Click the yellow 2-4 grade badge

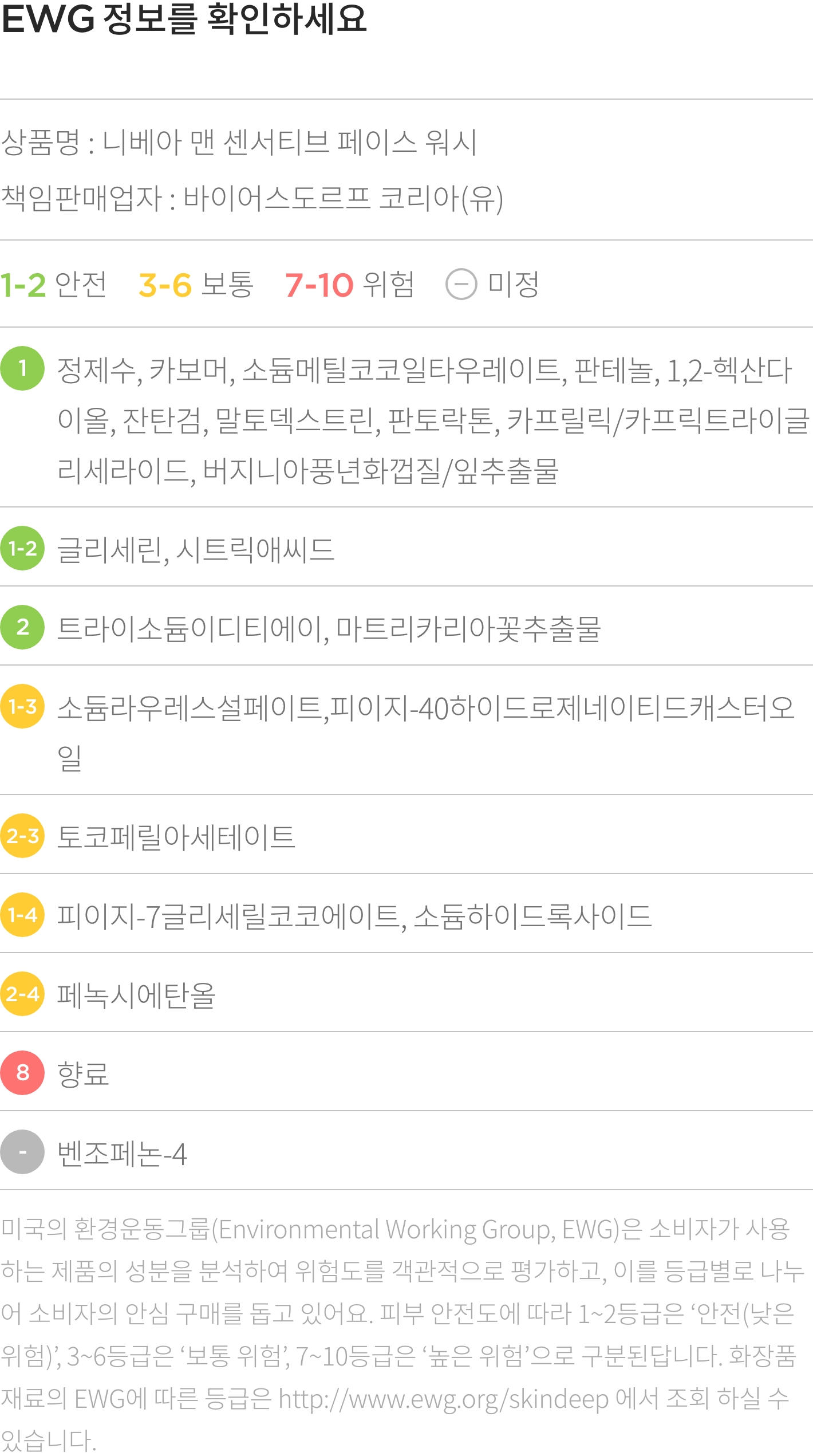click(22, 994)
